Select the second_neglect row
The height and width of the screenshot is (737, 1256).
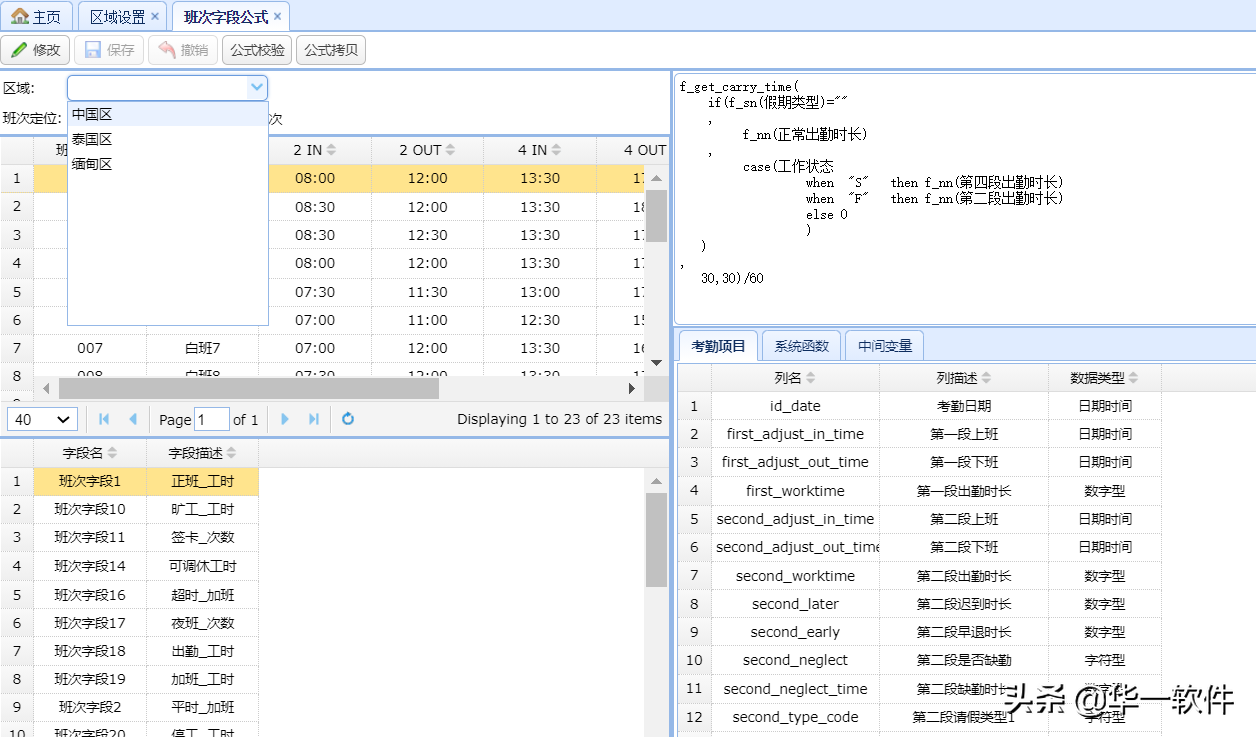[919, 660]
